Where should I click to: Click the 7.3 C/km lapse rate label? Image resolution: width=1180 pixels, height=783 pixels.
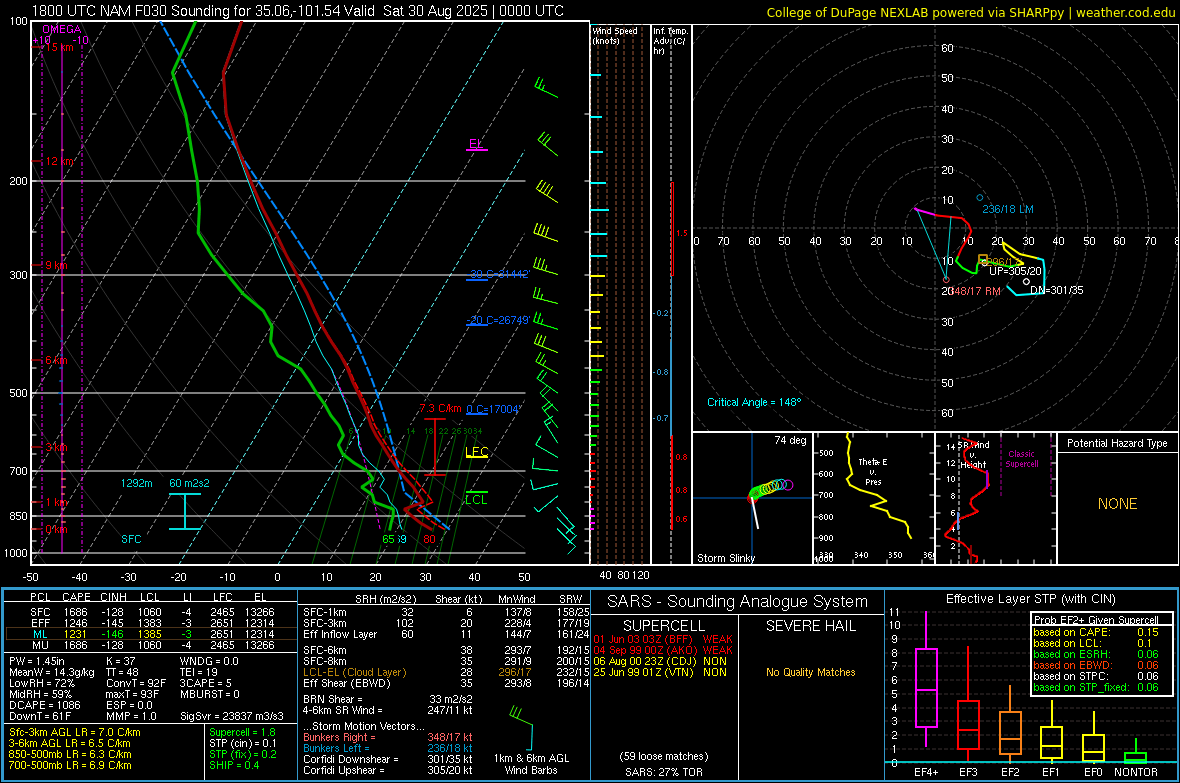tap(440, 409)
